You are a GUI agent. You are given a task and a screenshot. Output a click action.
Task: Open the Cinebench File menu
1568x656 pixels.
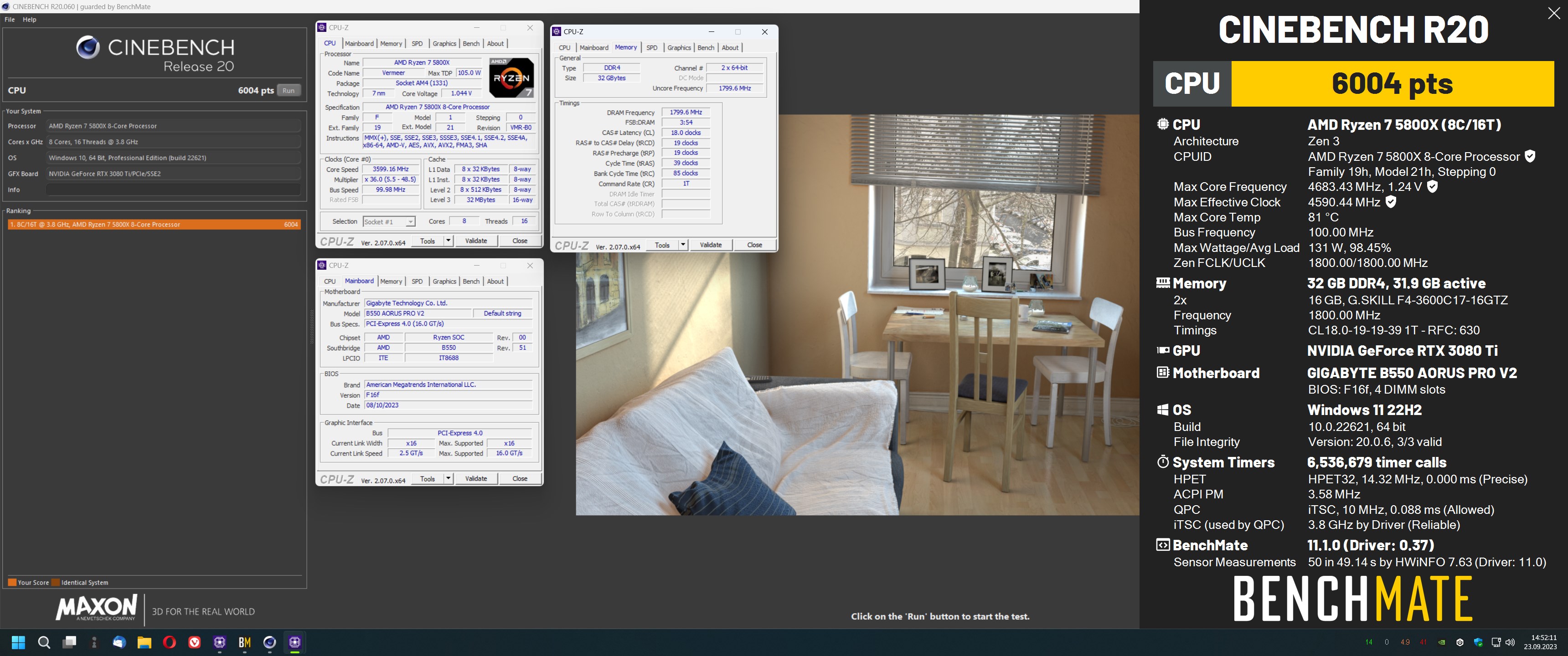point(10,20)
